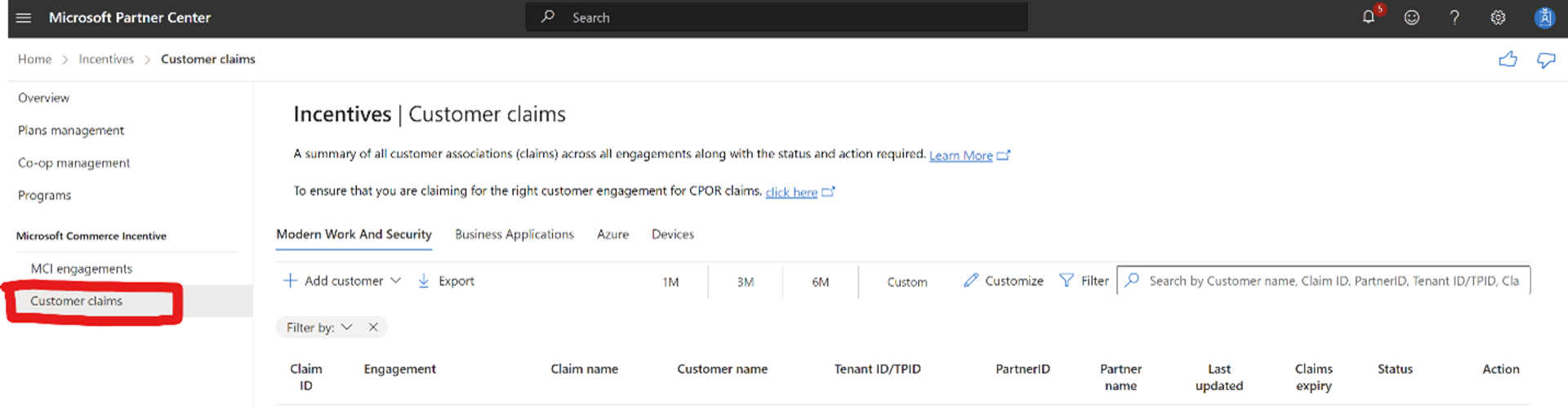Open the user account avatar

[1543, 17]
